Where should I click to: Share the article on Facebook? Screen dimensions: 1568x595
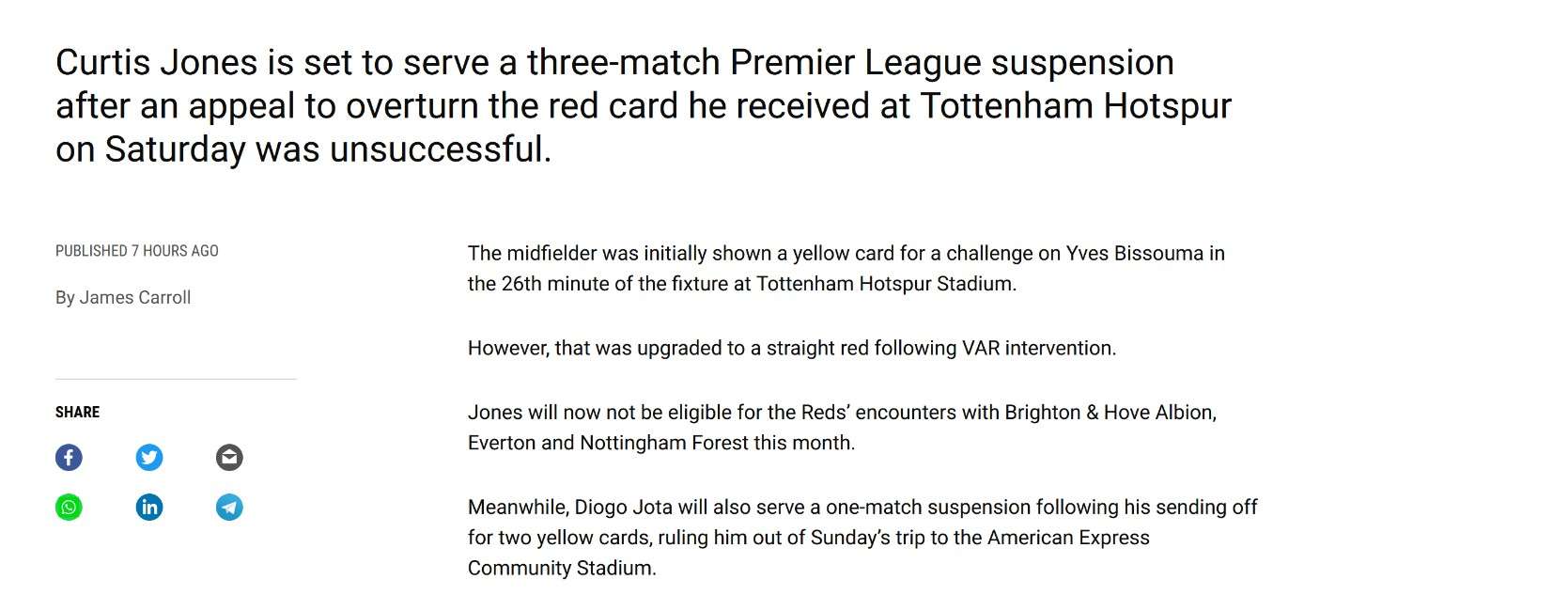coord(69,458)
